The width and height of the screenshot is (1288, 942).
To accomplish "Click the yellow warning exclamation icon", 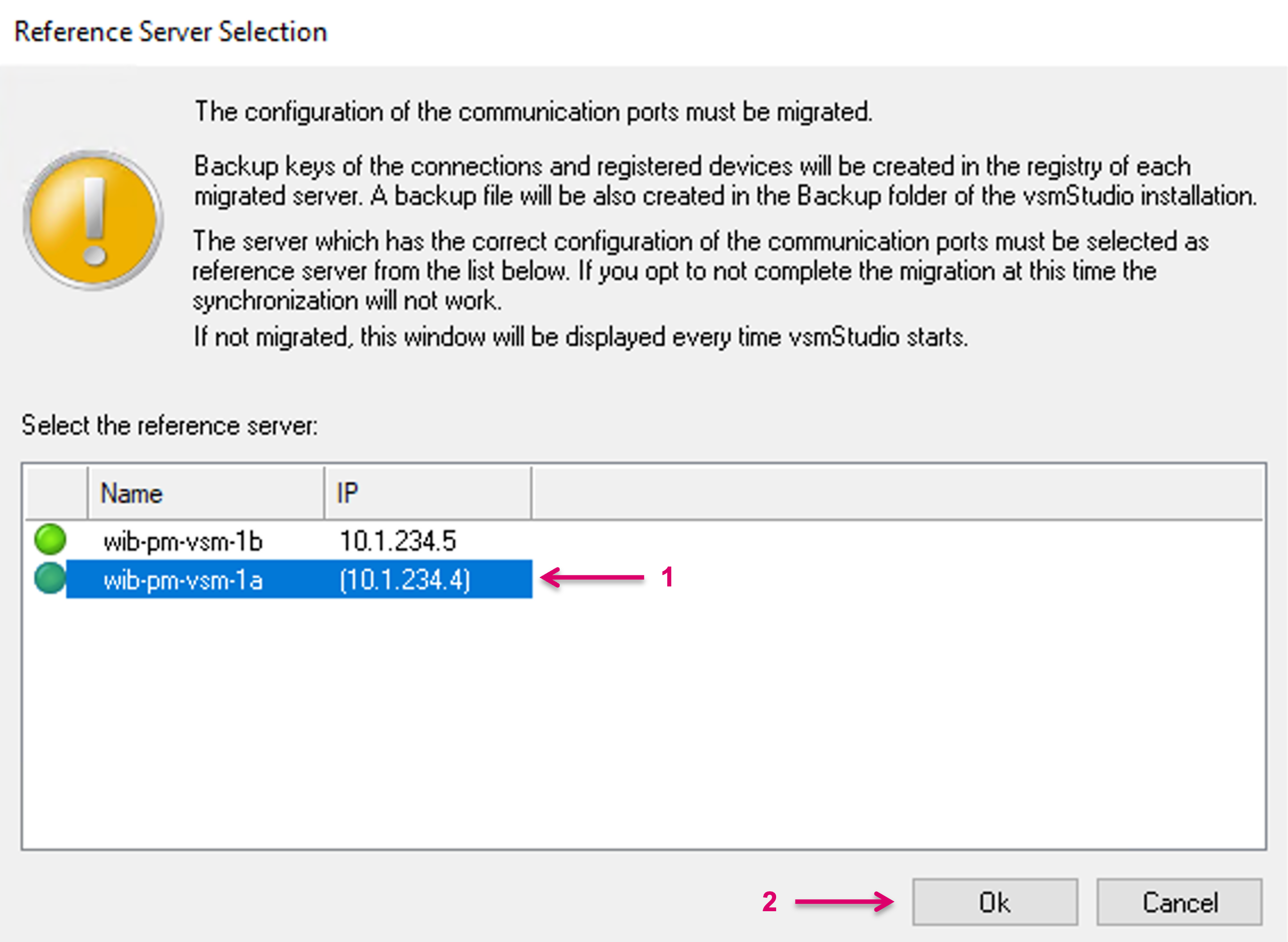I will tap(93, 220).
